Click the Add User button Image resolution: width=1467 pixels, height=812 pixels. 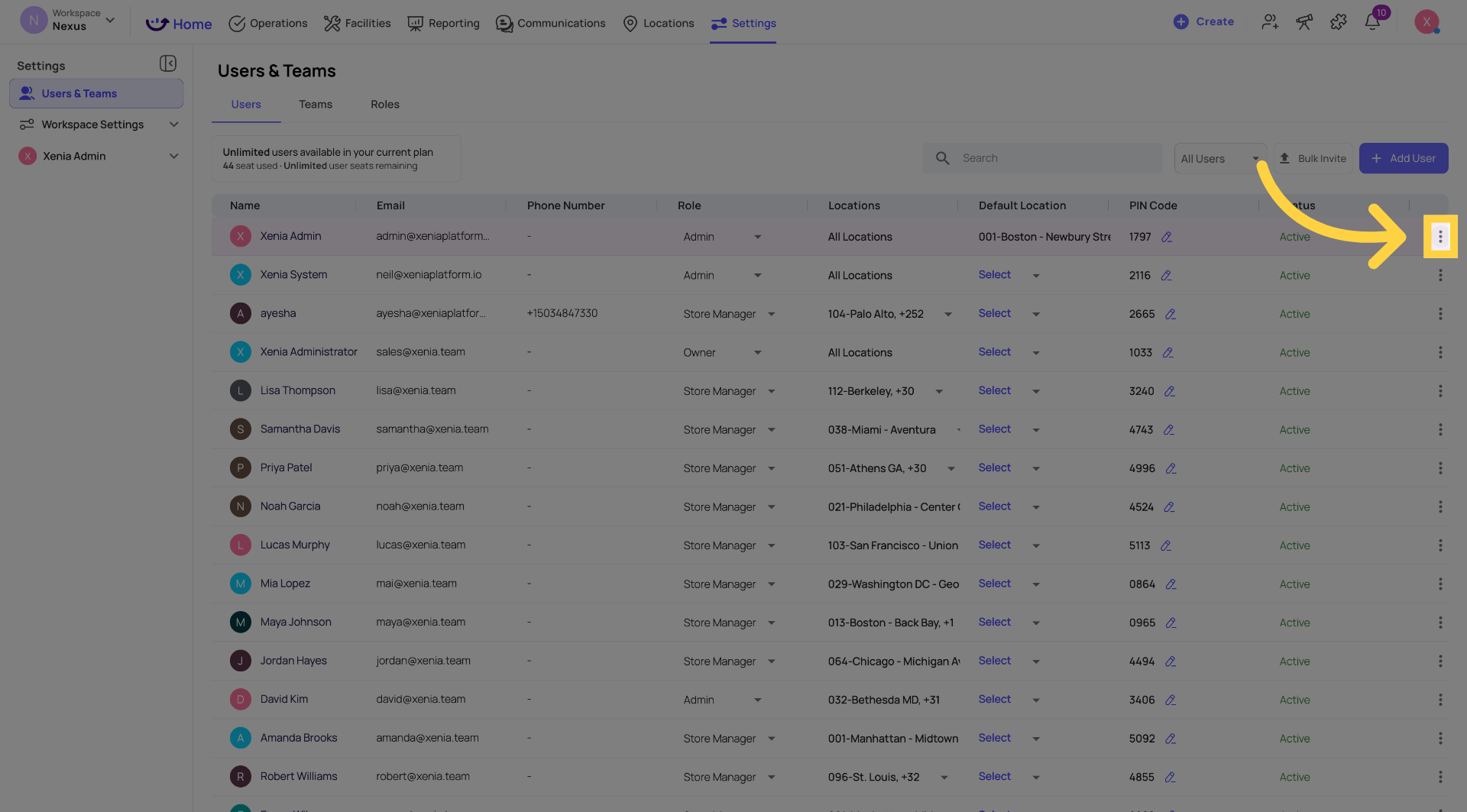point(1403,158)
